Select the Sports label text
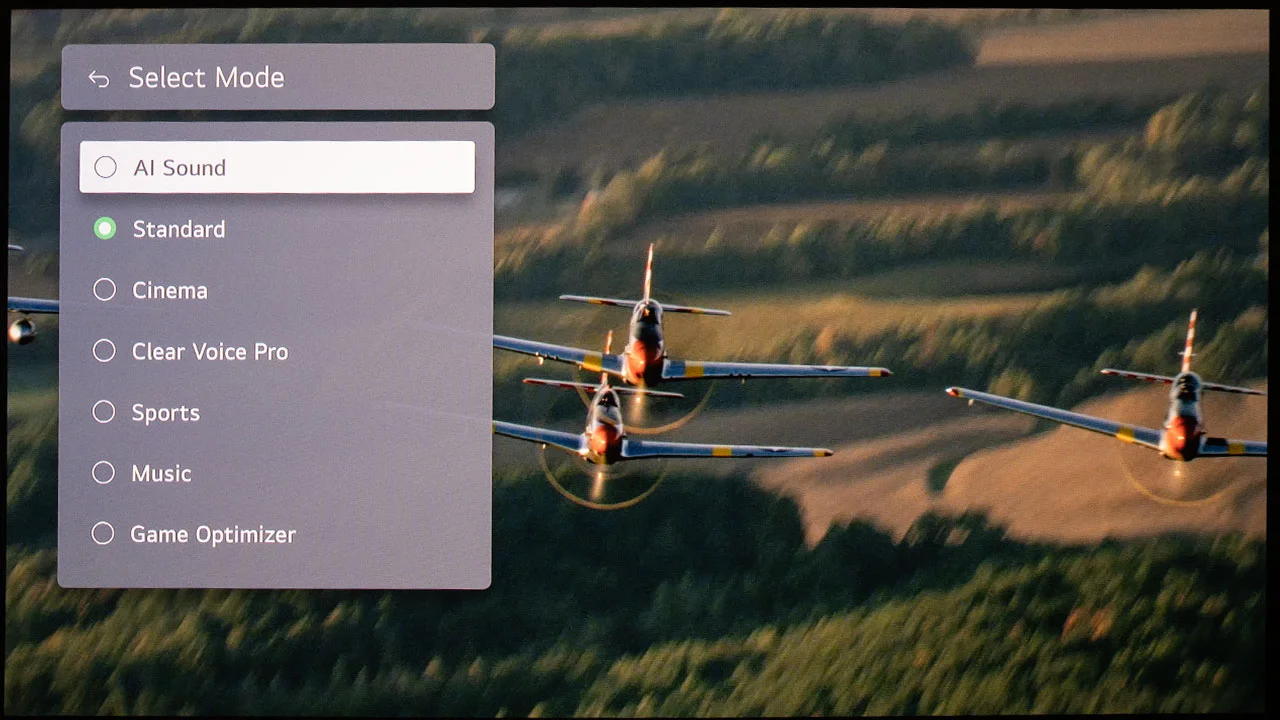1280x720 pixels. click(x=165, y=413)
